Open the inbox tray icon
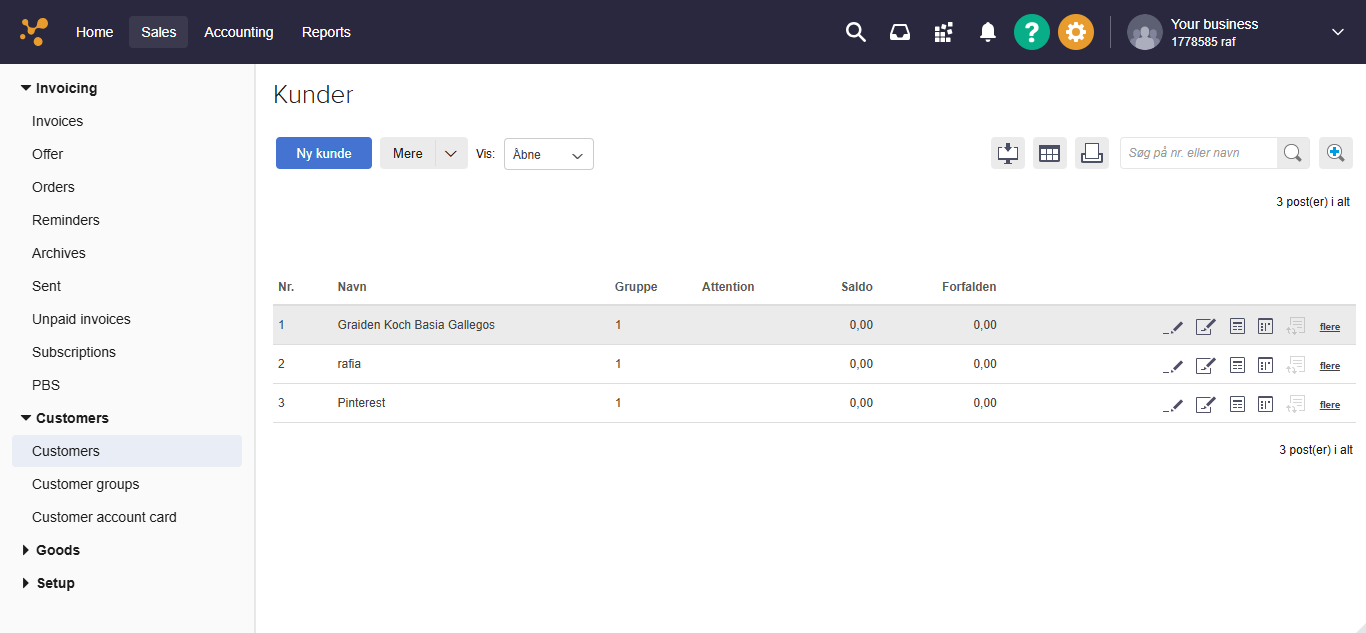The width and height of the screenshot is (1366, 633). (900, 32)
